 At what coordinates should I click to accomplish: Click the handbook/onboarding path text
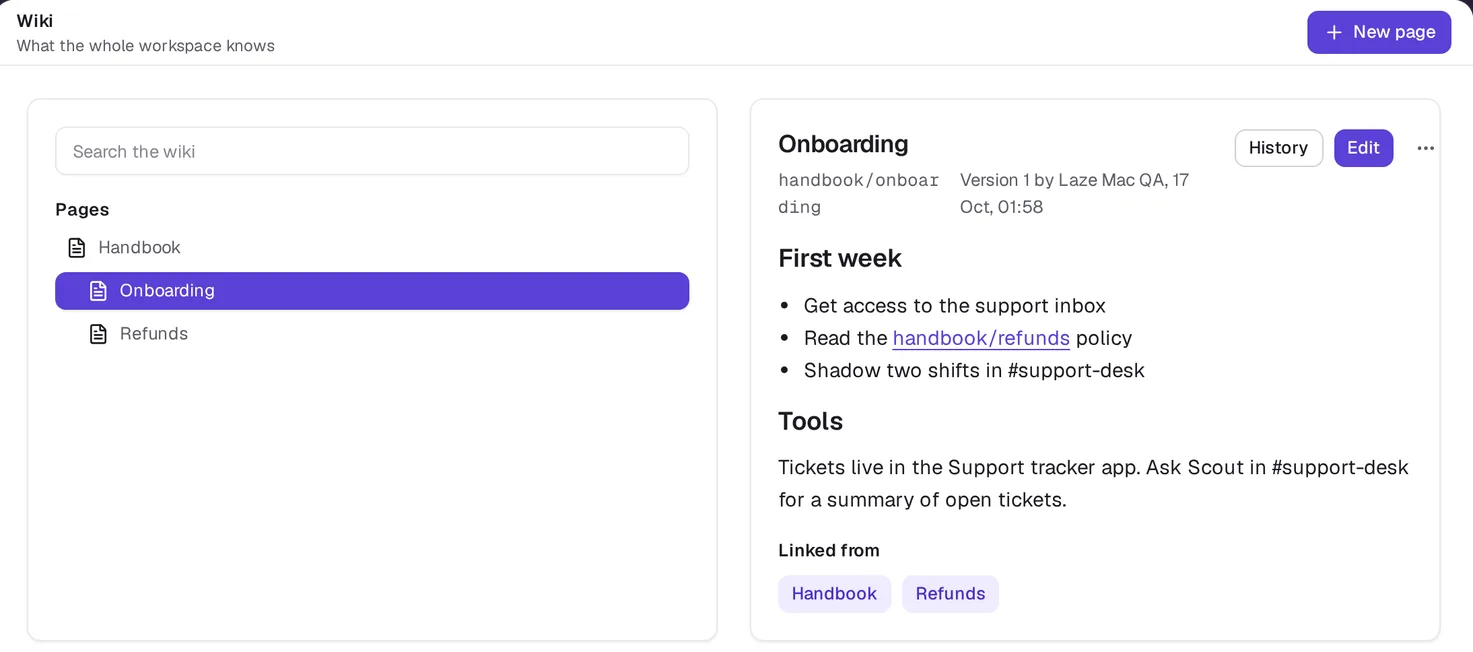858,194
